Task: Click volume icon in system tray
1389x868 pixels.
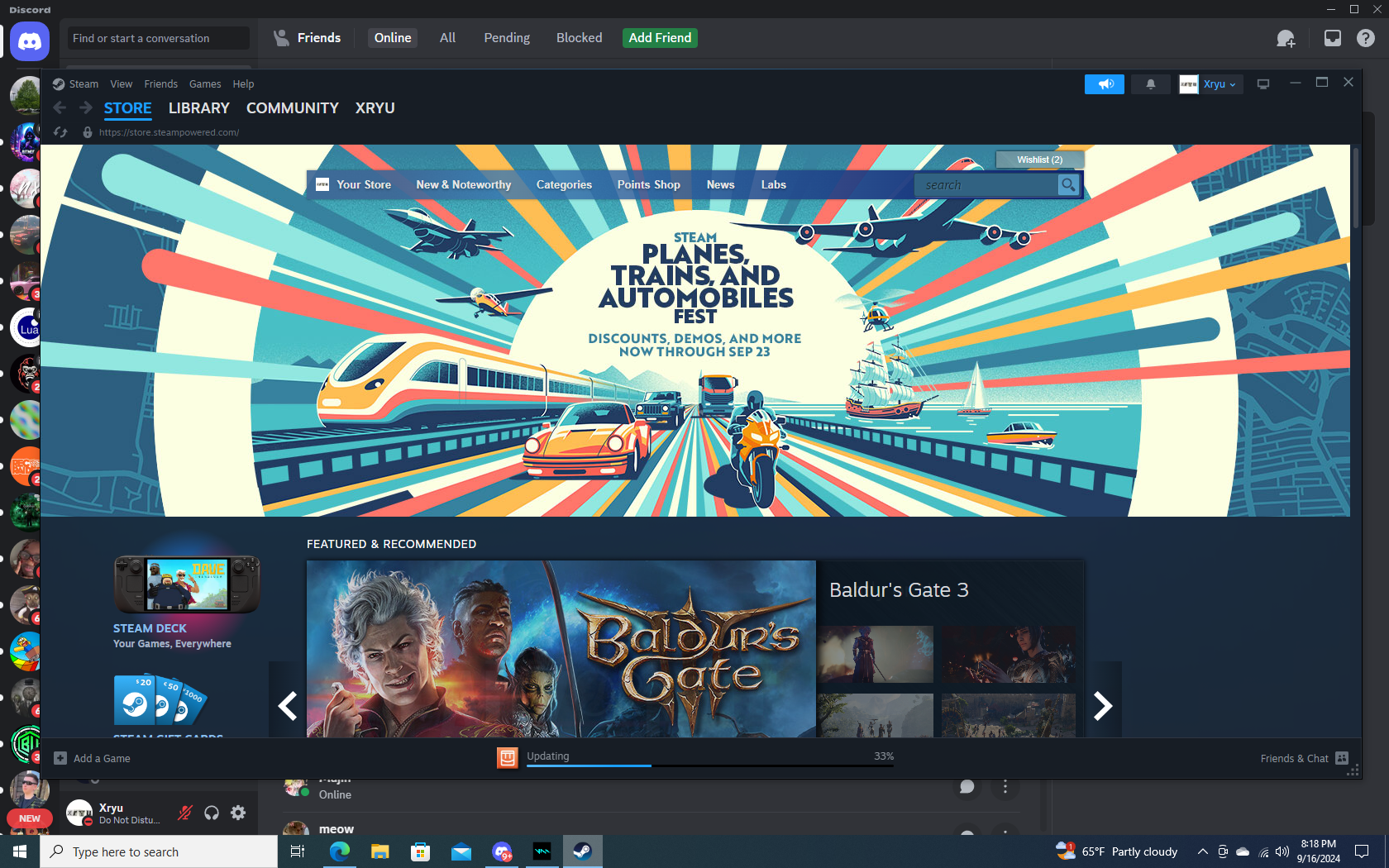Action: point(1282,851)
